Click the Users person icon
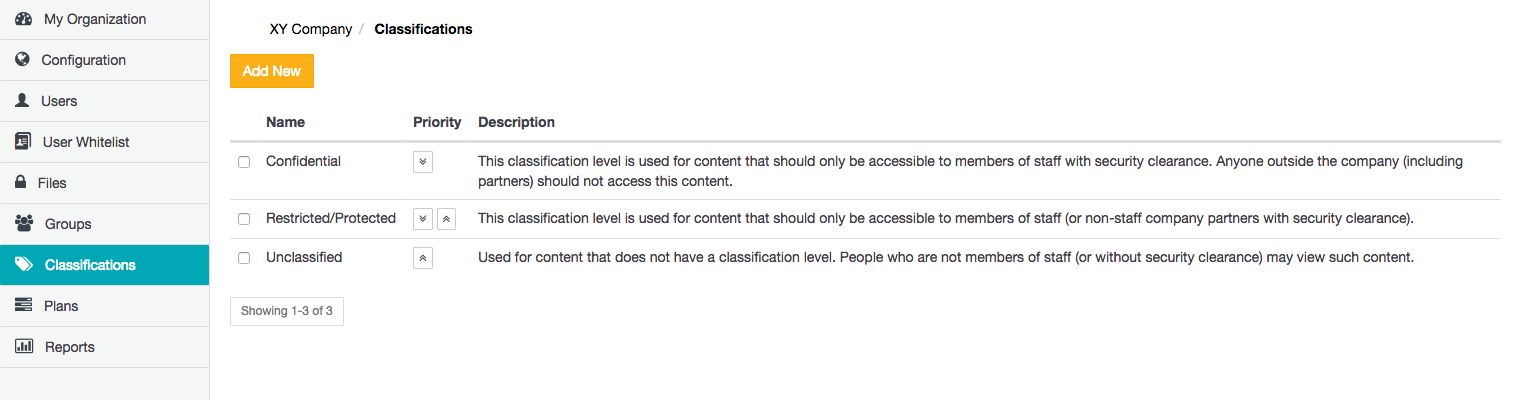The image size is (1536, 400). coord(22,101)
